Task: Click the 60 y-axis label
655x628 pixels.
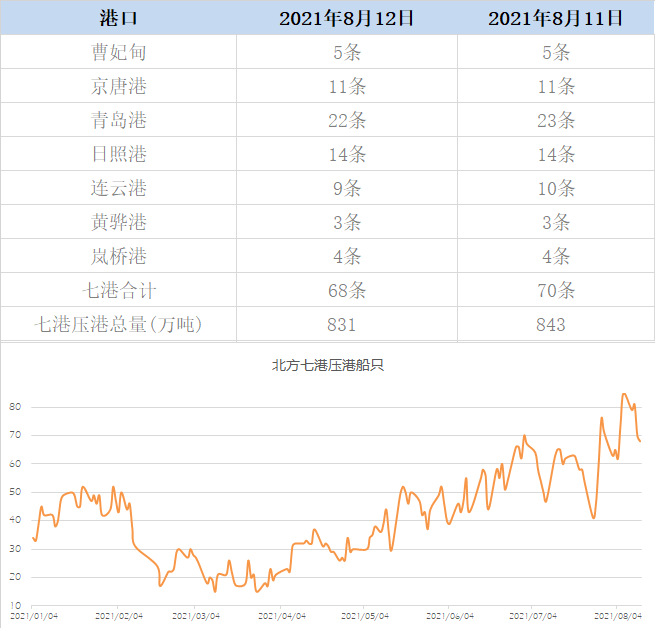Action: click(15, 463)
